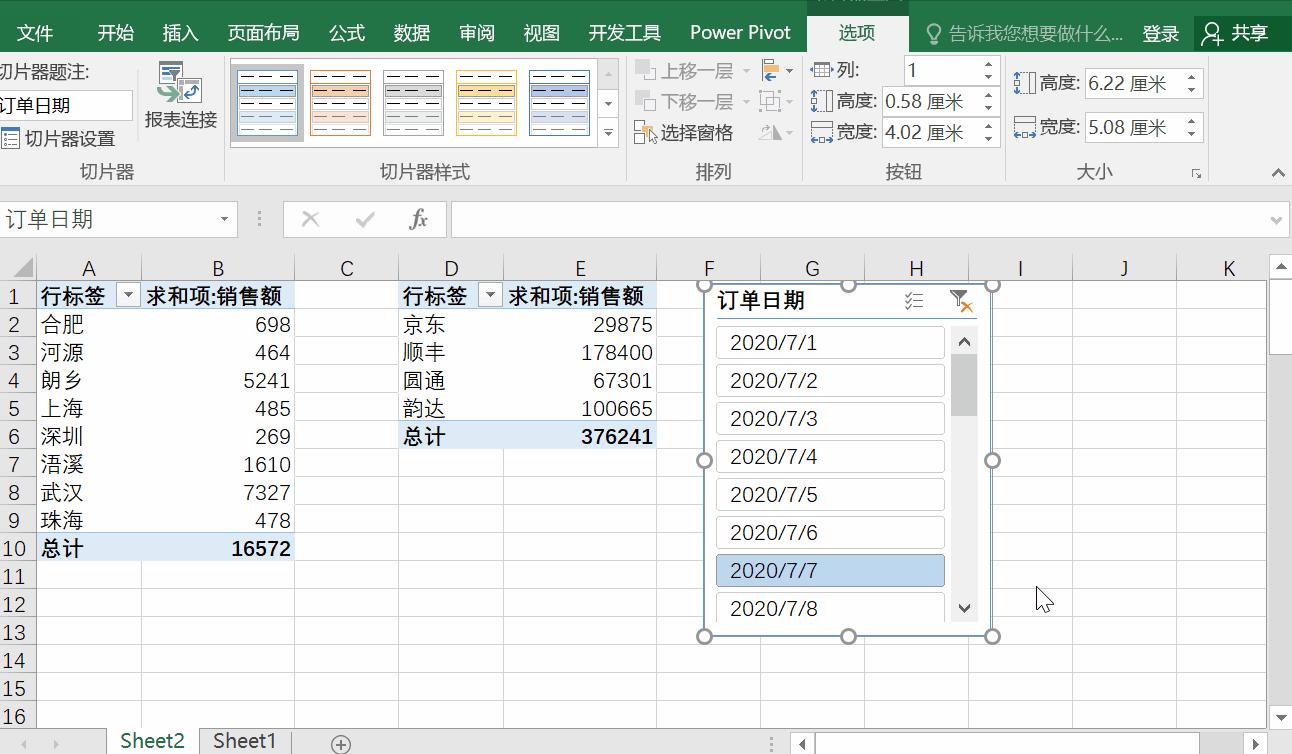The image size is (1292, 754).
Task: Open the Align objects dropdown
Action: click(x=777, y=71)
